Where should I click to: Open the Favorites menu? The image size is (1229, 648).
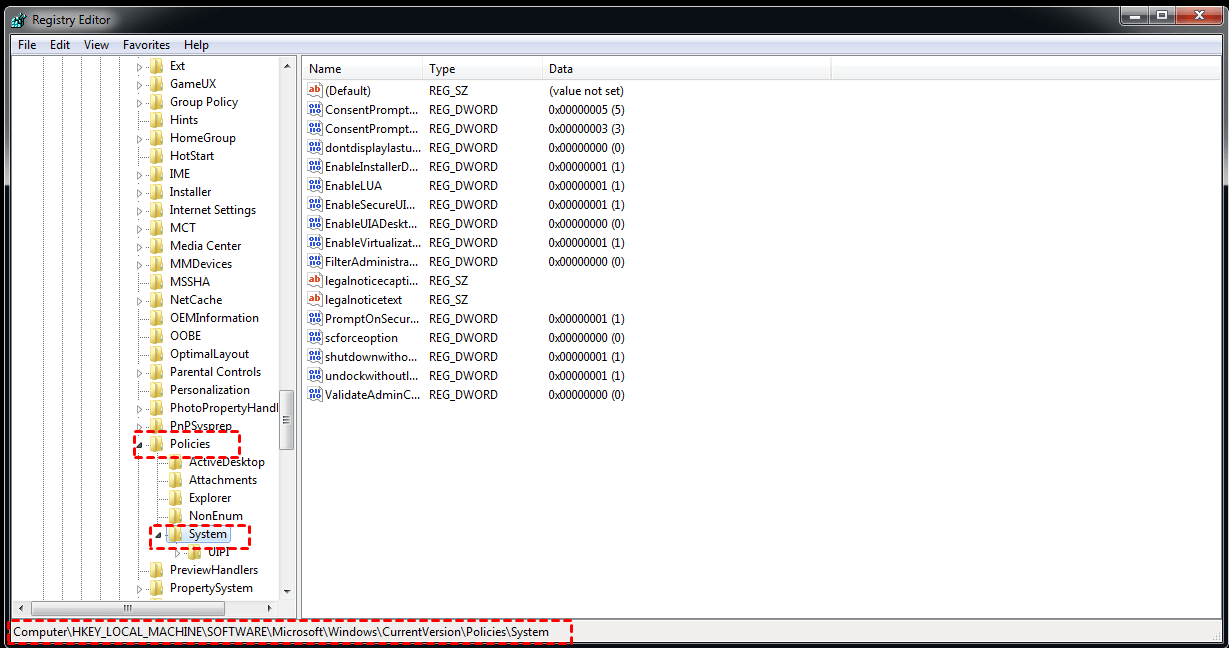coord(147,45)
